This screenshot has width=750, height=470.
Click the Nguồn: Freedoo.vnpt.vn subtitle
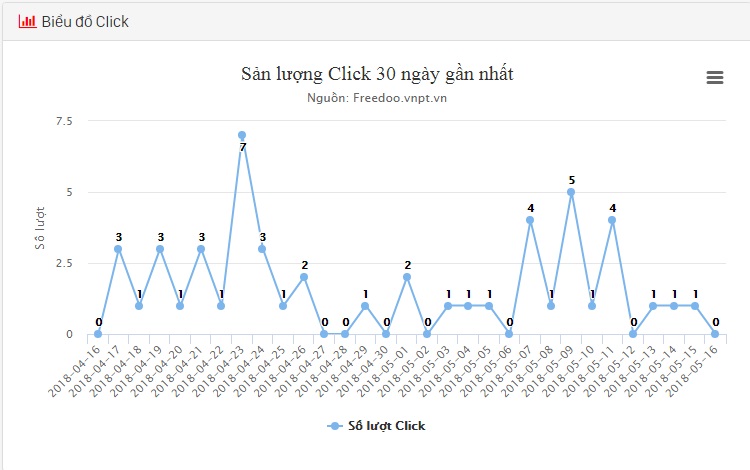tap(378, 98)
